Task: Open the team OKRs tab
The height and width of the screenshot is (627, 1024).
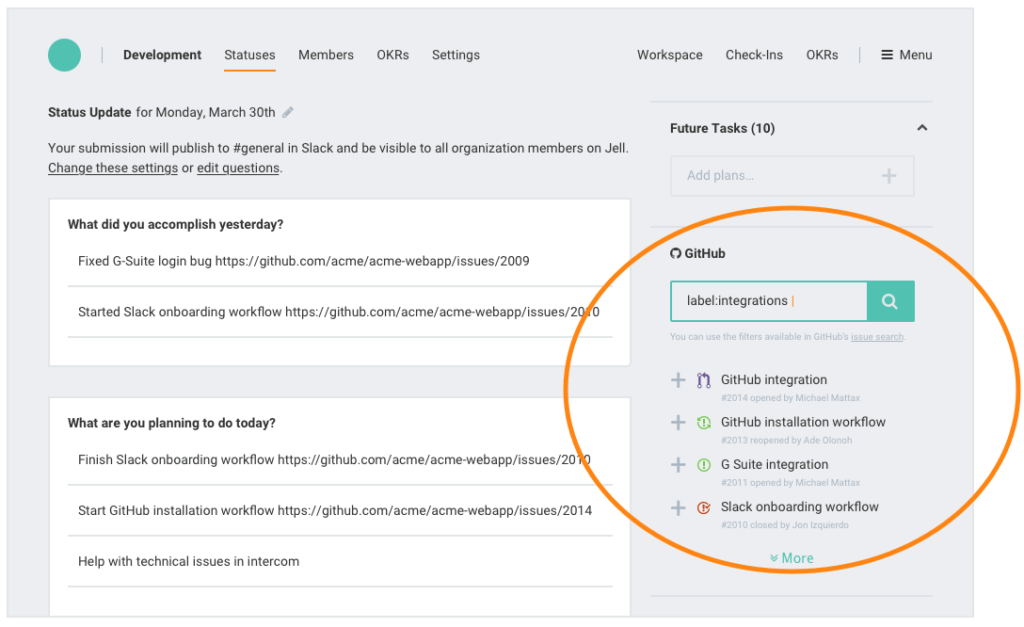Action: coord(392,55)
